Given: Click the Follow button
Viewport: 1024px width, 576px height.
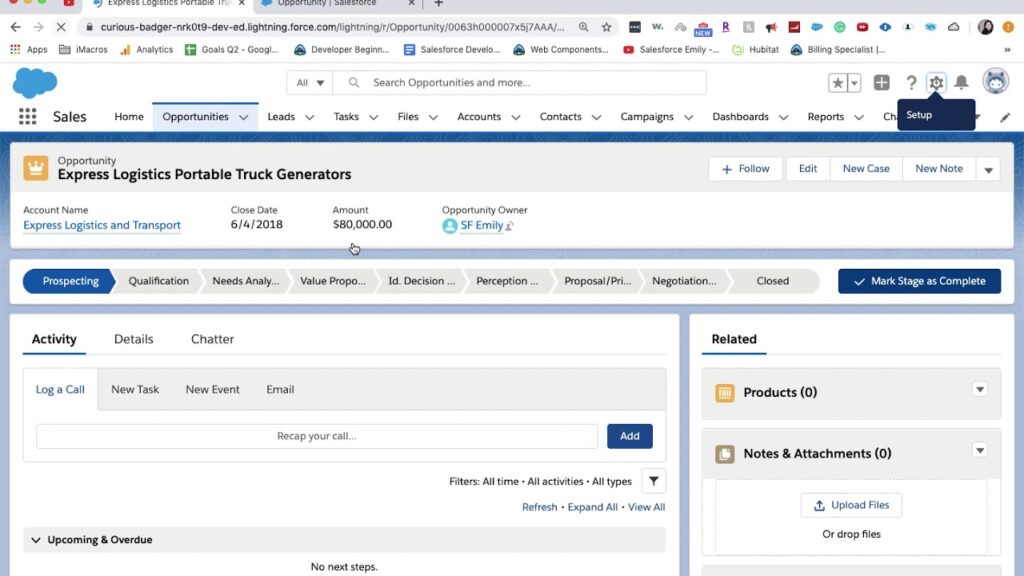Looking at the screenshot, I should point(745,169).
